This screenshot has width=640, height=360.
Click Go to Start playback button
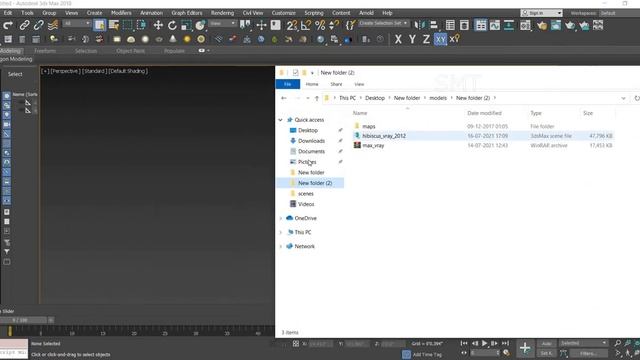tap(464, 343)
